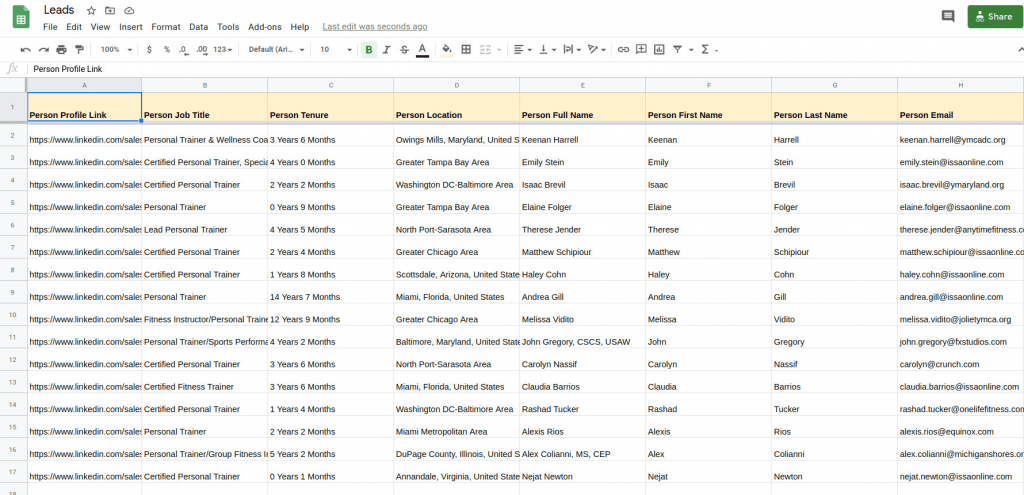The height and width of the screenshot is (495, 1024).
Task: Star the Leads document
Action: [91, 10]
